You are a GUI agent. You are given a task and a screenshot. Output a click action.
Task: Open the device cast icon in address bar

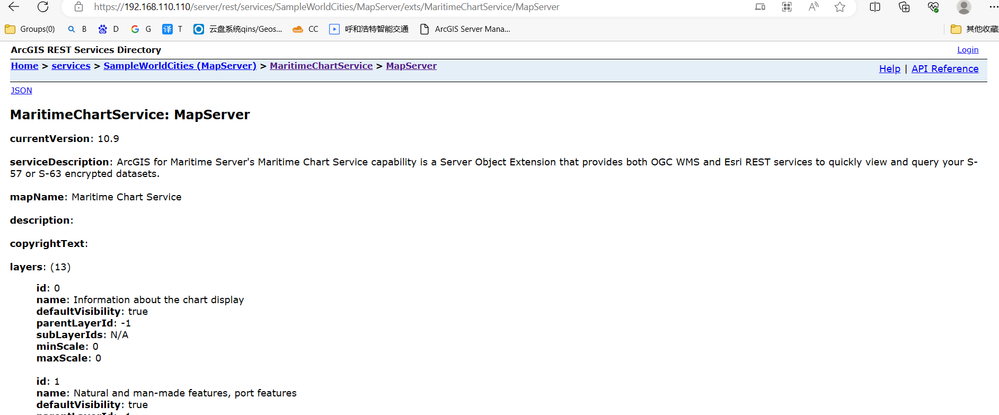759,7
